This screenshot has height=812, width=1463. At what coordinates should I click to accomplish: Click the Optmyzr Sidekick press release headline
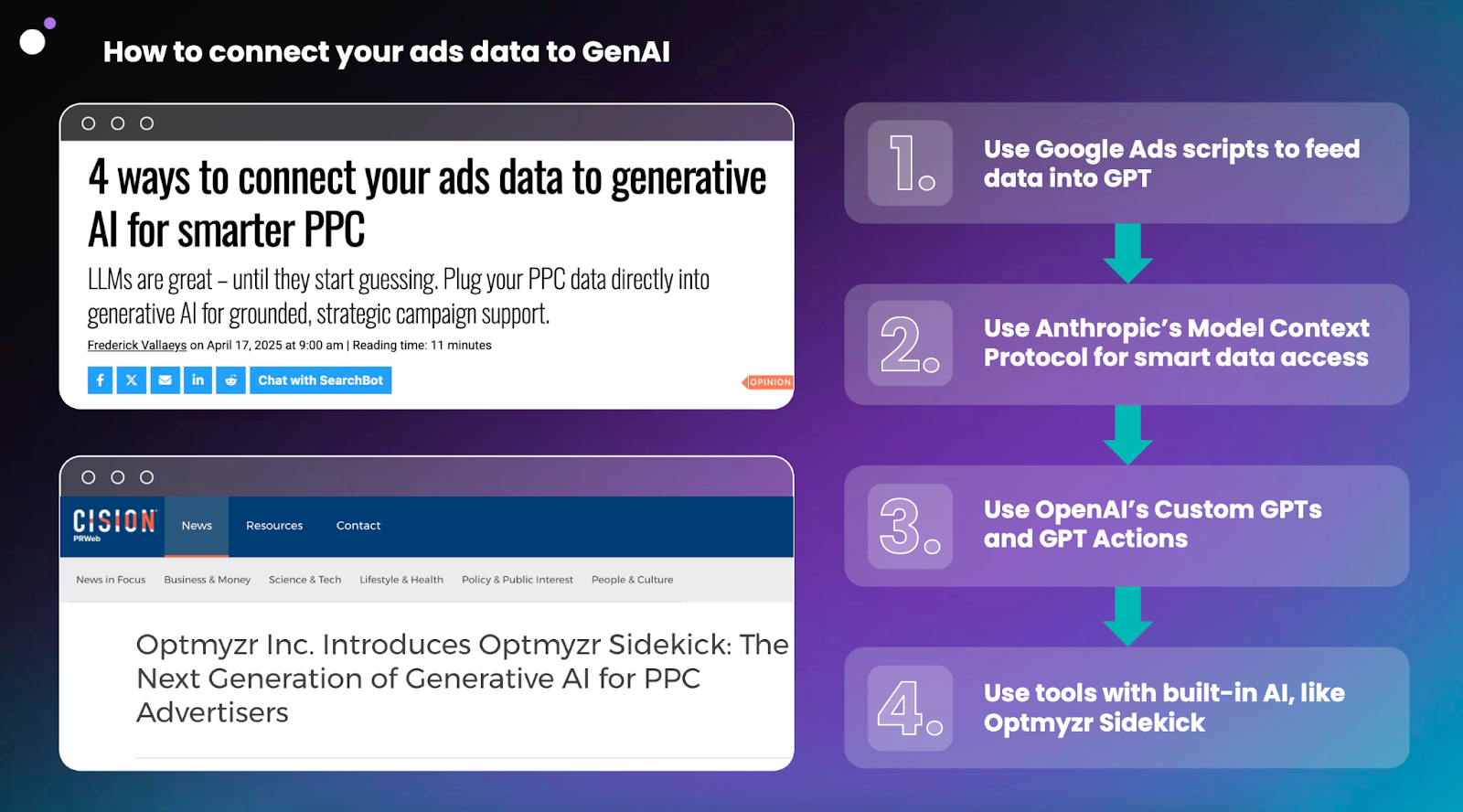point(462,678)
